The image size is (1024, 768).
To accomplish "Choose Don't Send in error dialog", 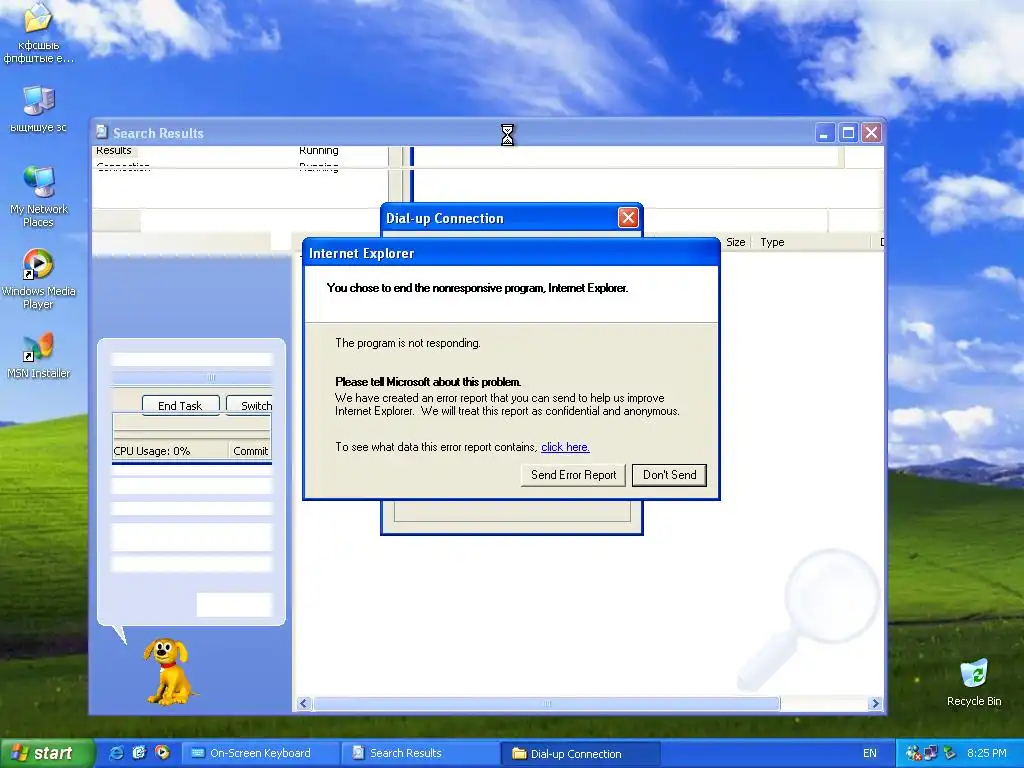I will click(x=669, y=475).
